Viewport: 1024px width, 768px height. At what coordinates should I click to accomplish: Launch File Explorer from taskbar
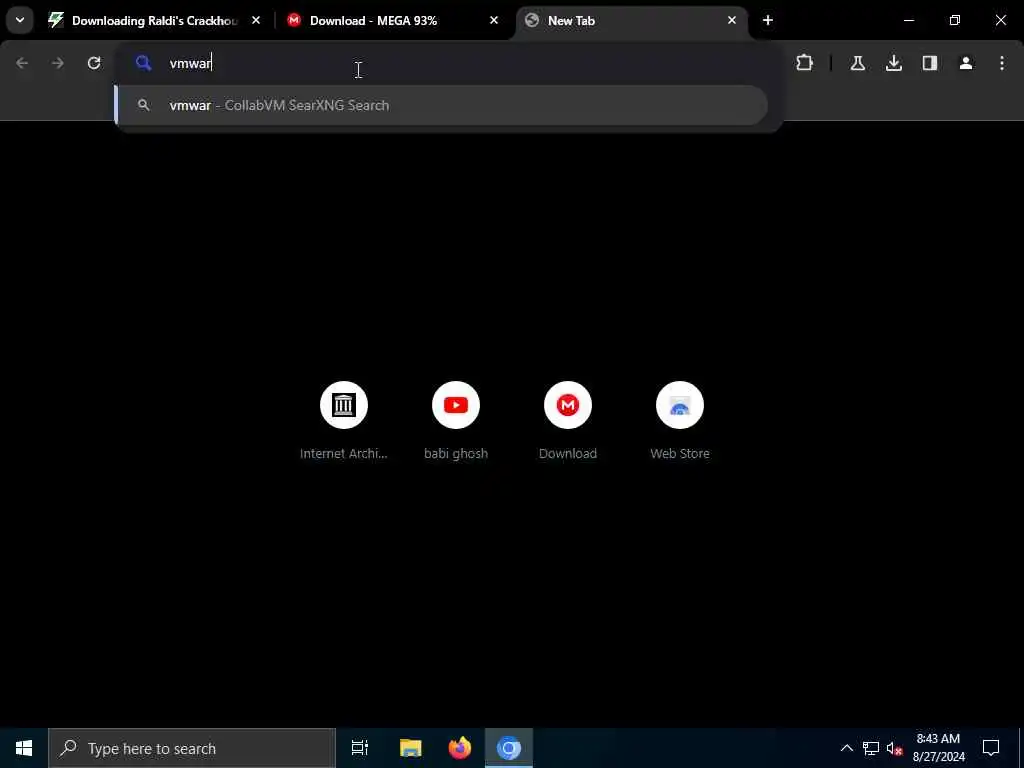[x=411, y=748]
